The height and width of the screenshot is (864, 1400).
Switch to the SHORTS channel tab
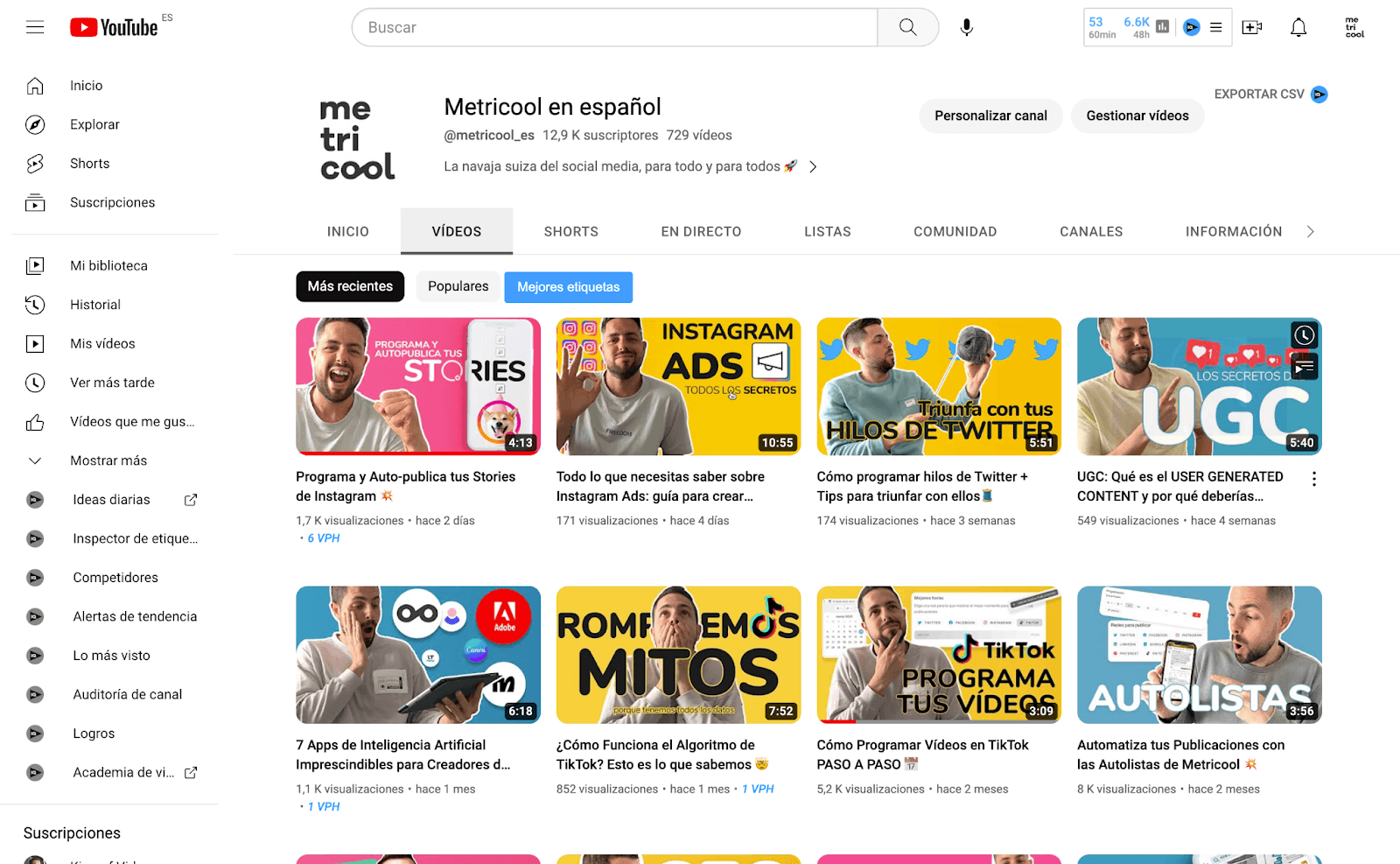click(x=570, y=231)
